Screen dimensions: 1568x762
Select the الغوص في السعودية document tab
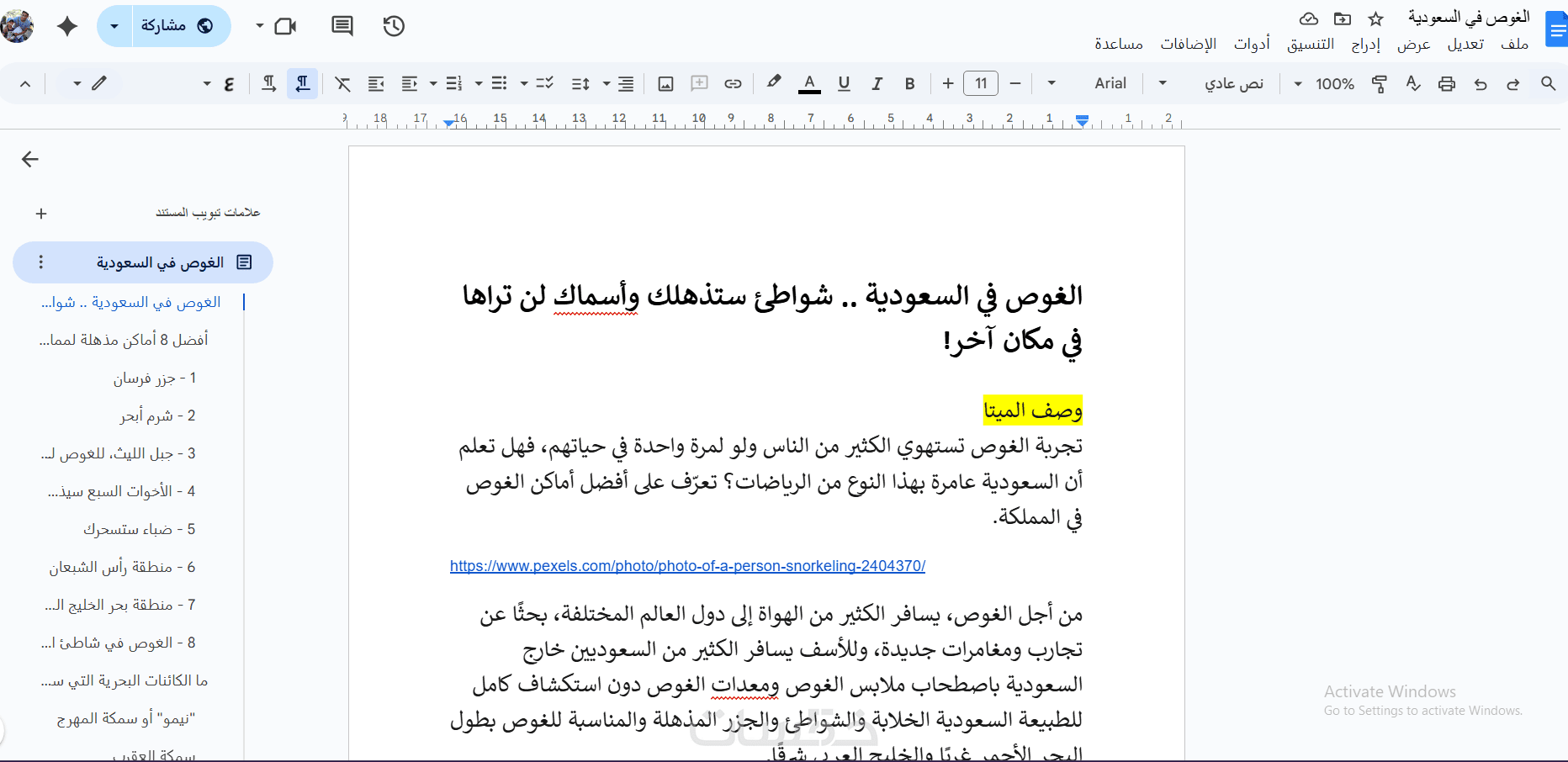pyautogui.click(x=143, y=262)
